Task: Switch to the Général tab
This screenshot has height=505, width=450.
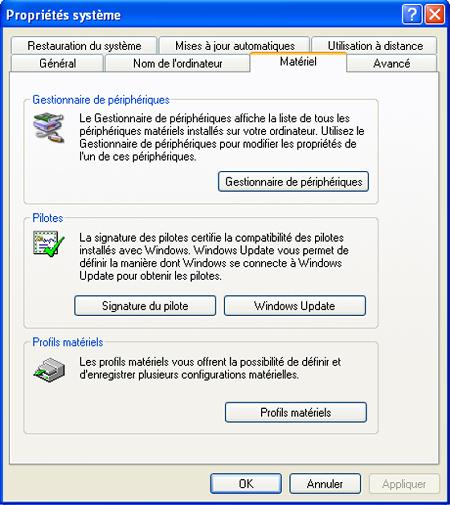Action: click(x=57, y=63)
